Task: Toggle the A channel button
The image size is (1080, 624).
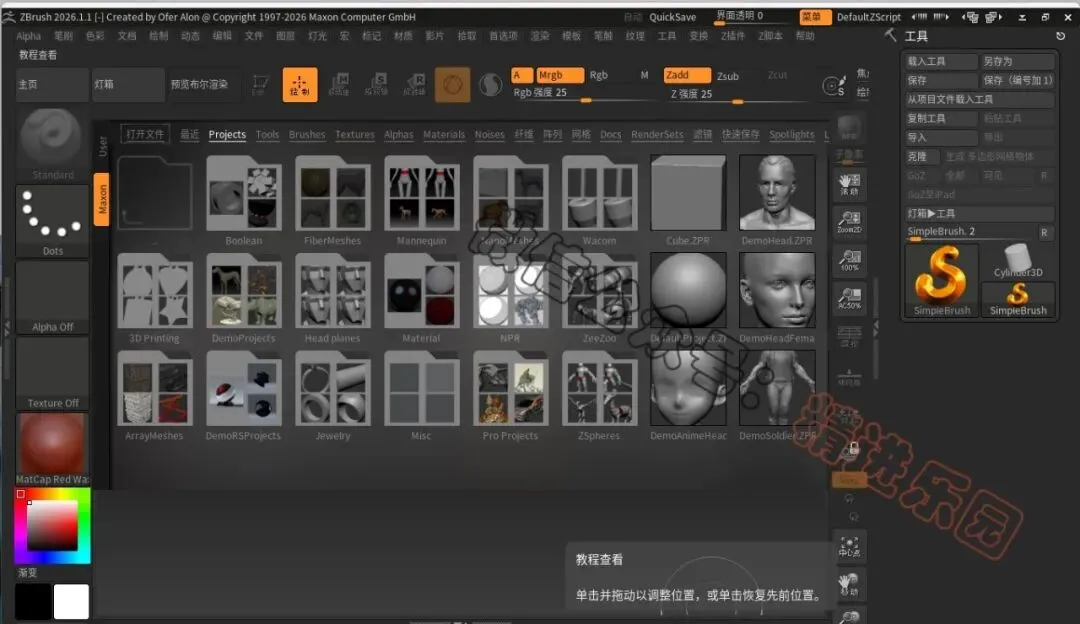Action: tap(521, 75)
